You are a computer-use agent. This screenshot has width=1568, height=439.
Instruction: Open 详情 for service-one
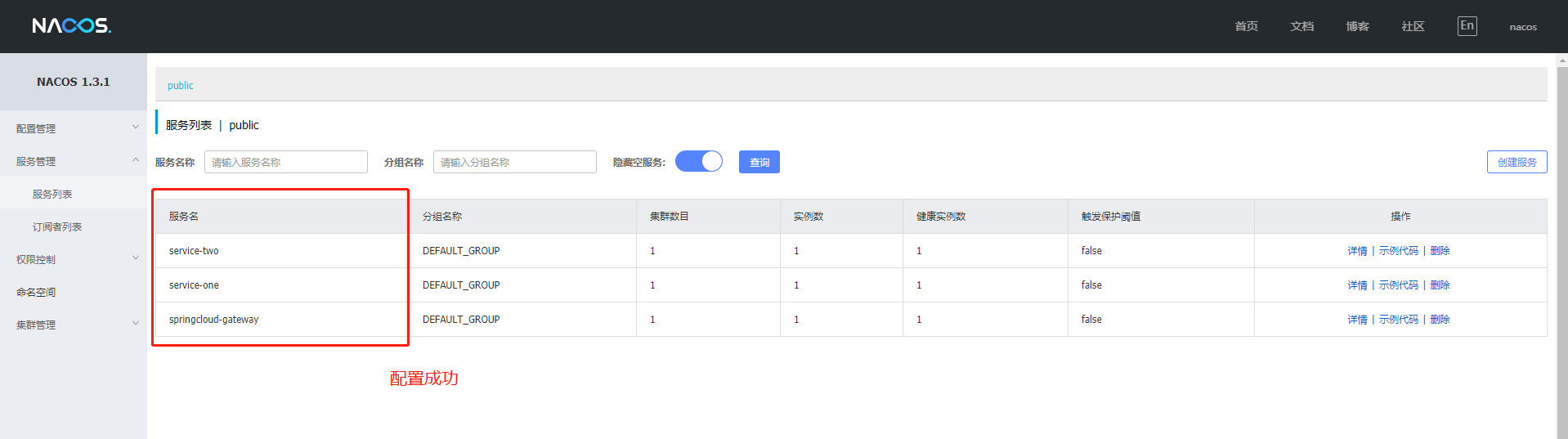1357,285
